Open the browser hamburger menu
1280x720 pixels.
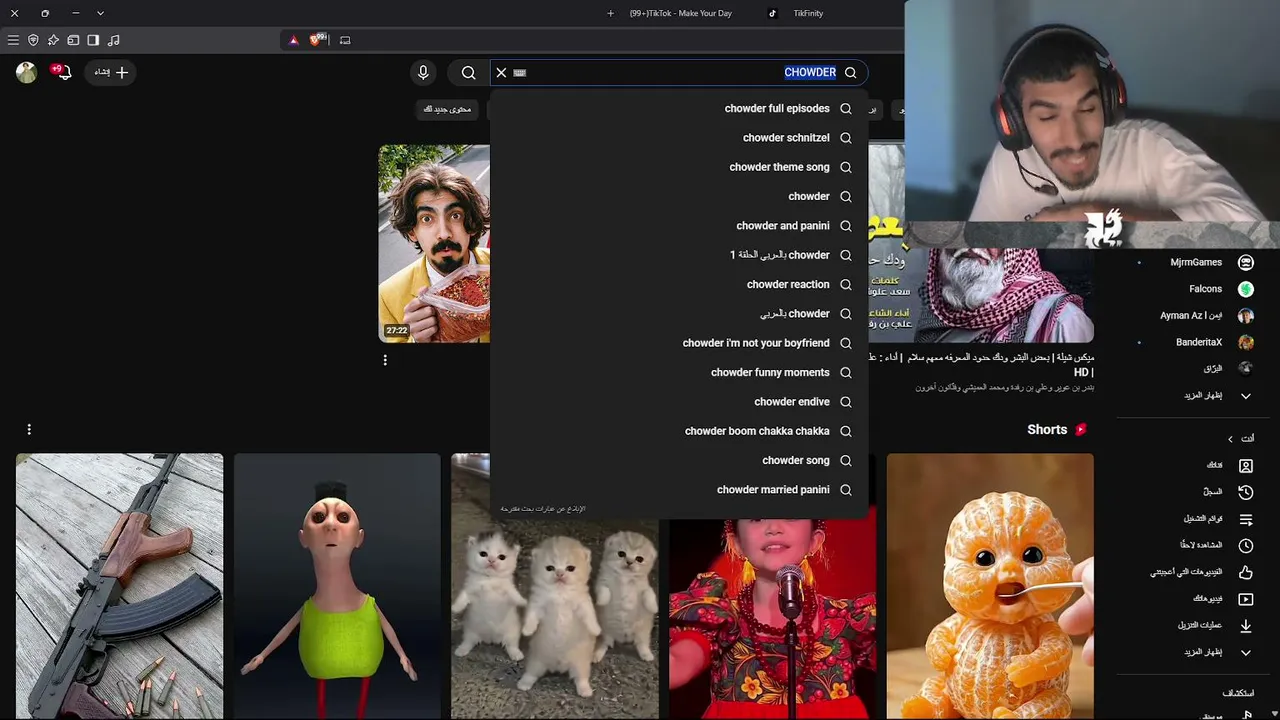click(13, 40)
